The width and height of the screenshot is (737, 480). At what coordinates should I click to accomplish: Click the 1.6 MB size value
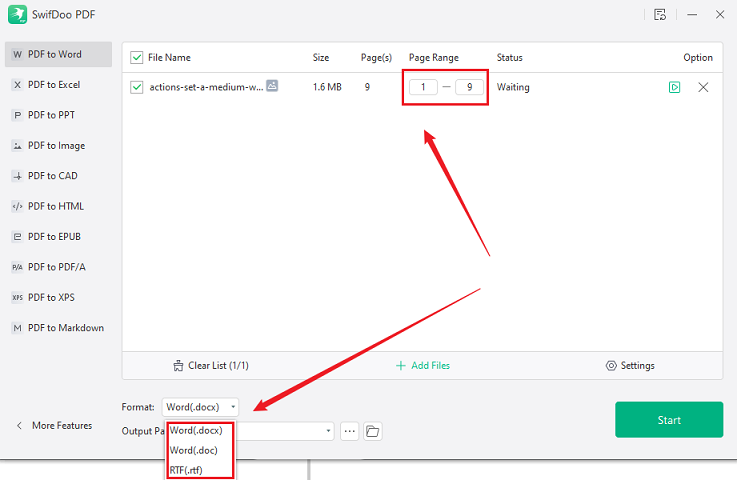click(x=327, y=87)
